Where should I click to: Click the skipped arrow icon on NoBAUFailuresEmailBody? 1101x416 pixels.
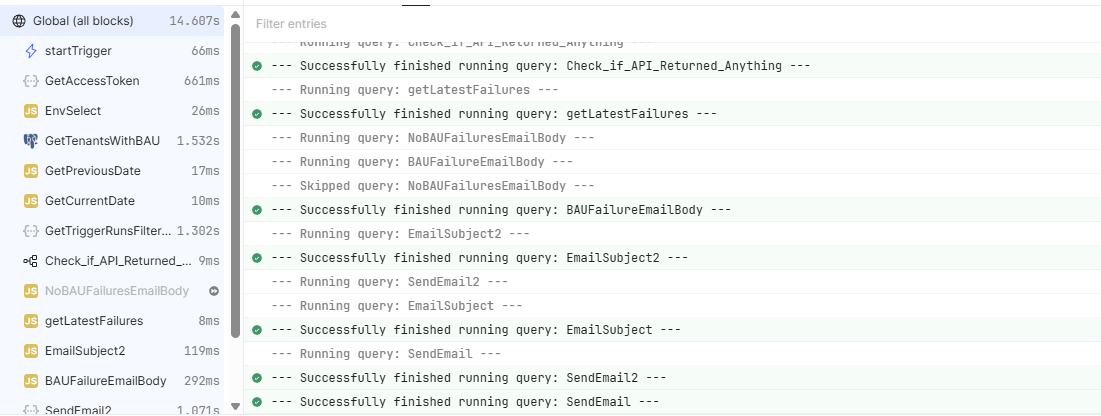[214, 291]
